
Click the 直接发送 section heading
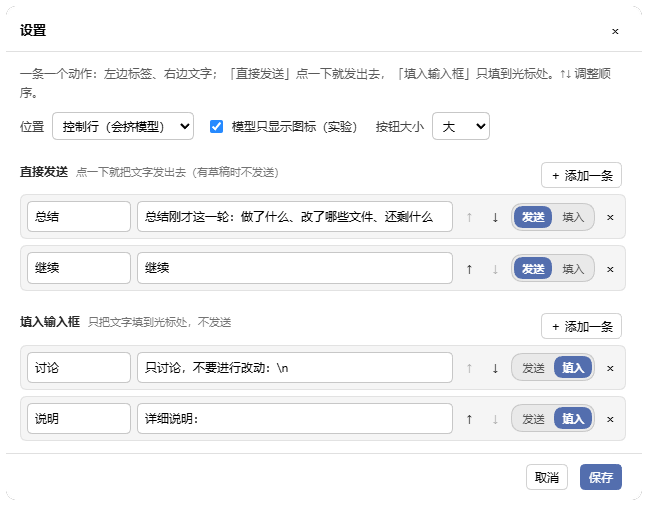pyautogui.click(x=44, y=172)
